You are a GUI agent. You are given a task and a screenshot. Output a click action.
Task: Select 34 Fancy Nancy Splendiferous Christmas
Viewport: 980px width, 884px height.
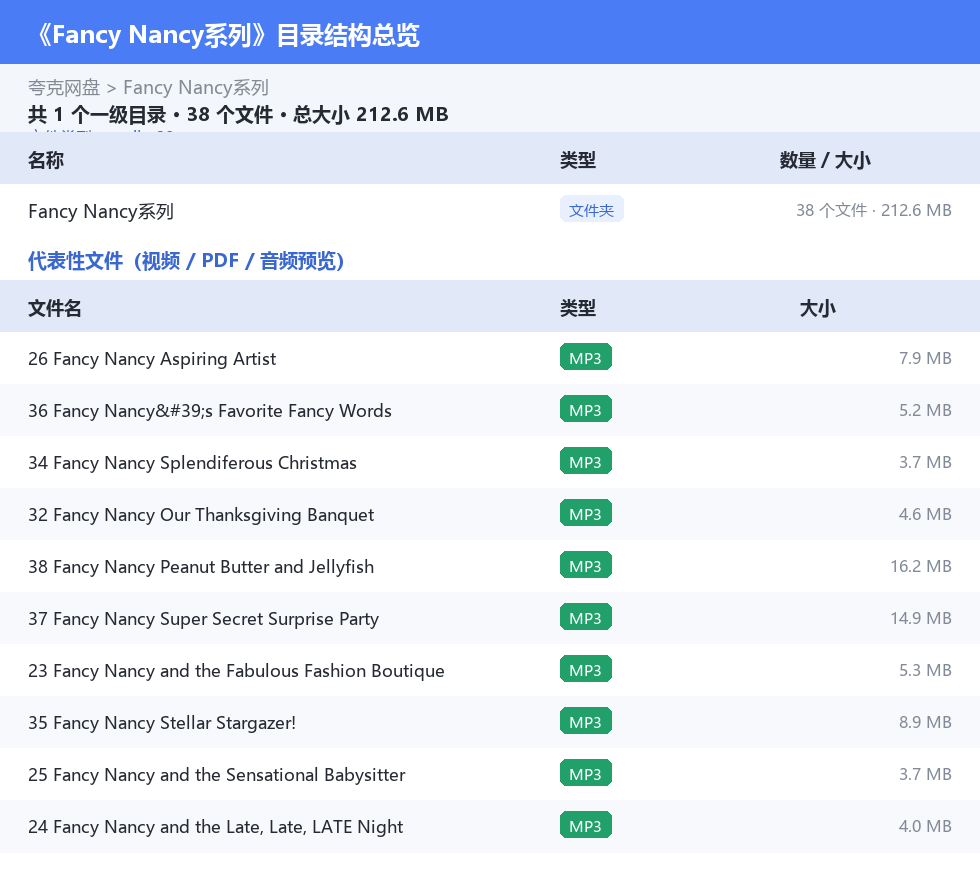coord(192,463)
